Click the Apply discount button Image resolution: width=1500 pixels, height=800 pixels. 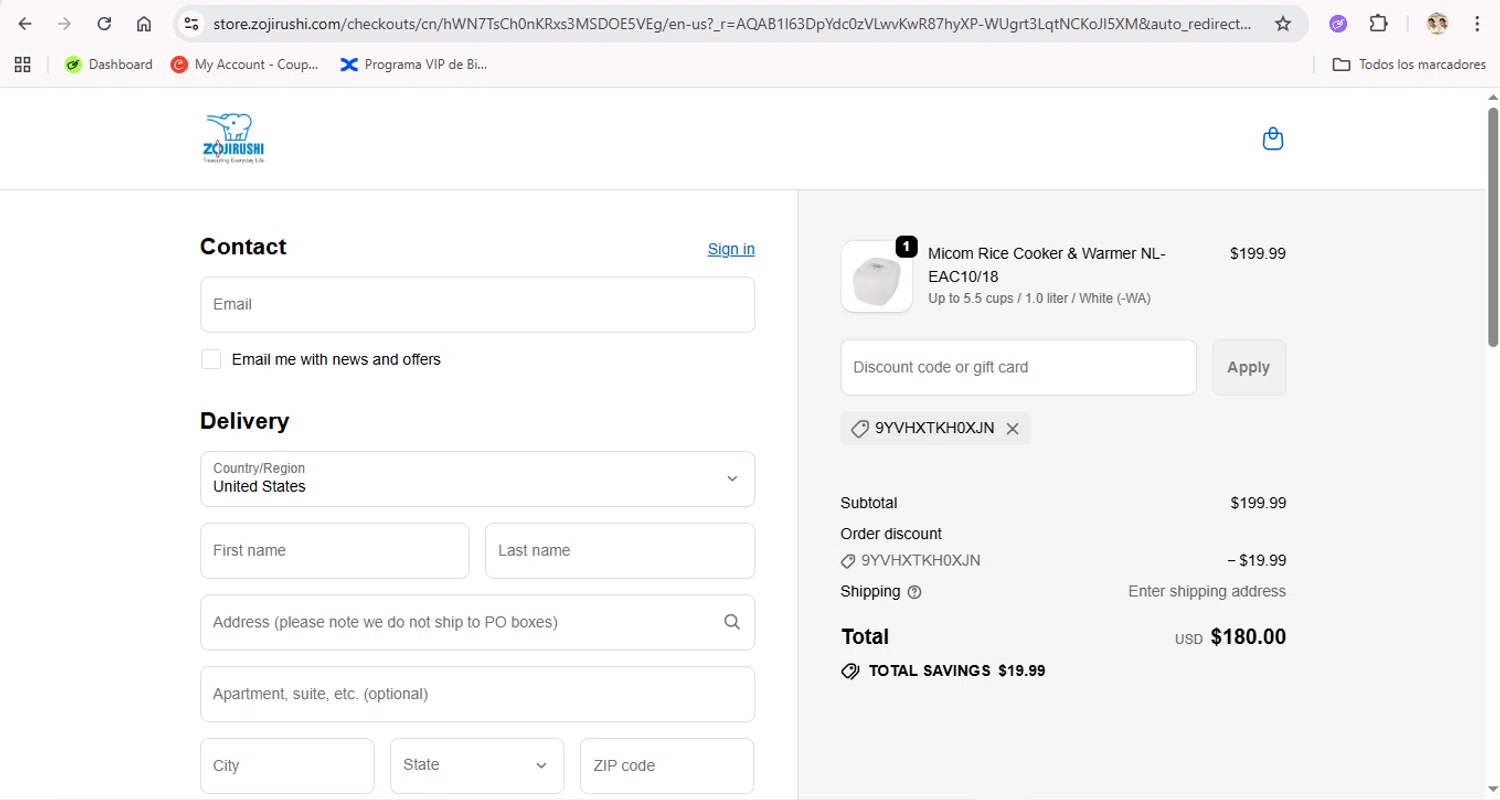[1249, 367]
